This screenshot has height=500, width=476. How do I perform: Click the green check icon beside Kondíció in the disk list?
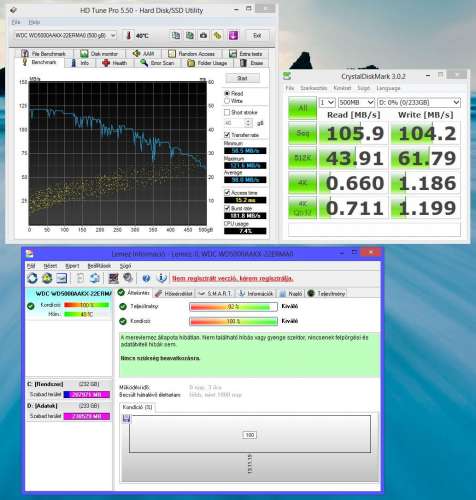31,306
